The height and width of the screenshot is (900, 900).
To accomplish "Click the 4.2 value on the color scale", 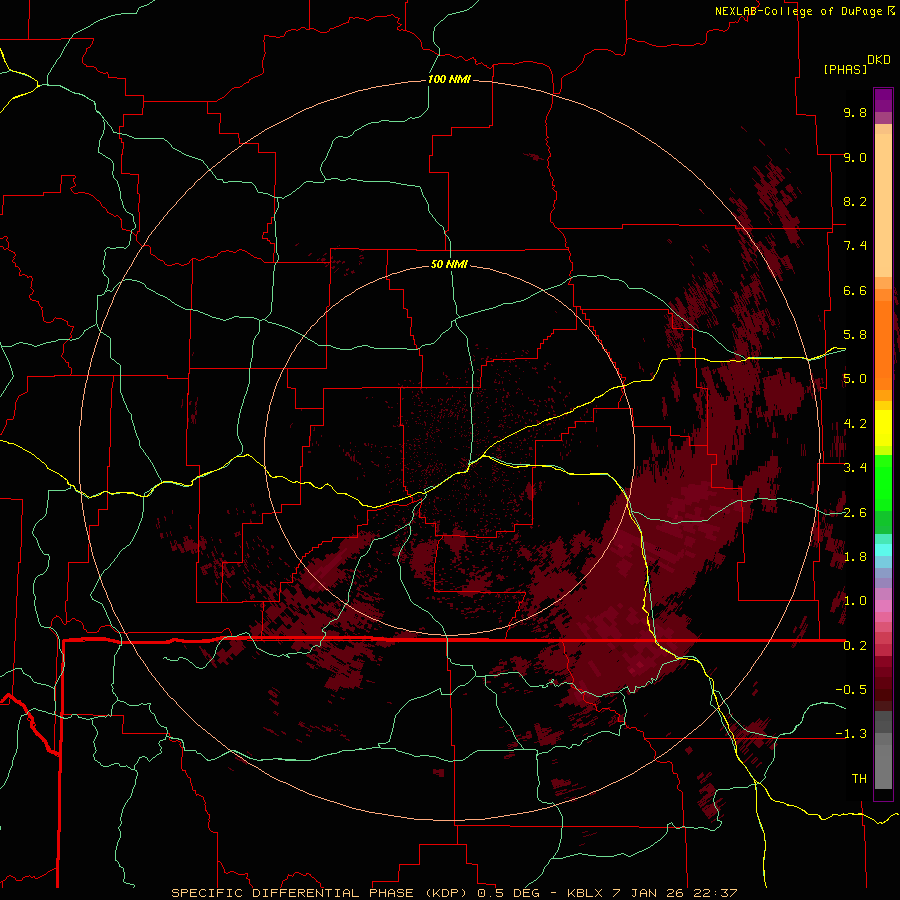I will pyautogui.click(x=855, y=424).
